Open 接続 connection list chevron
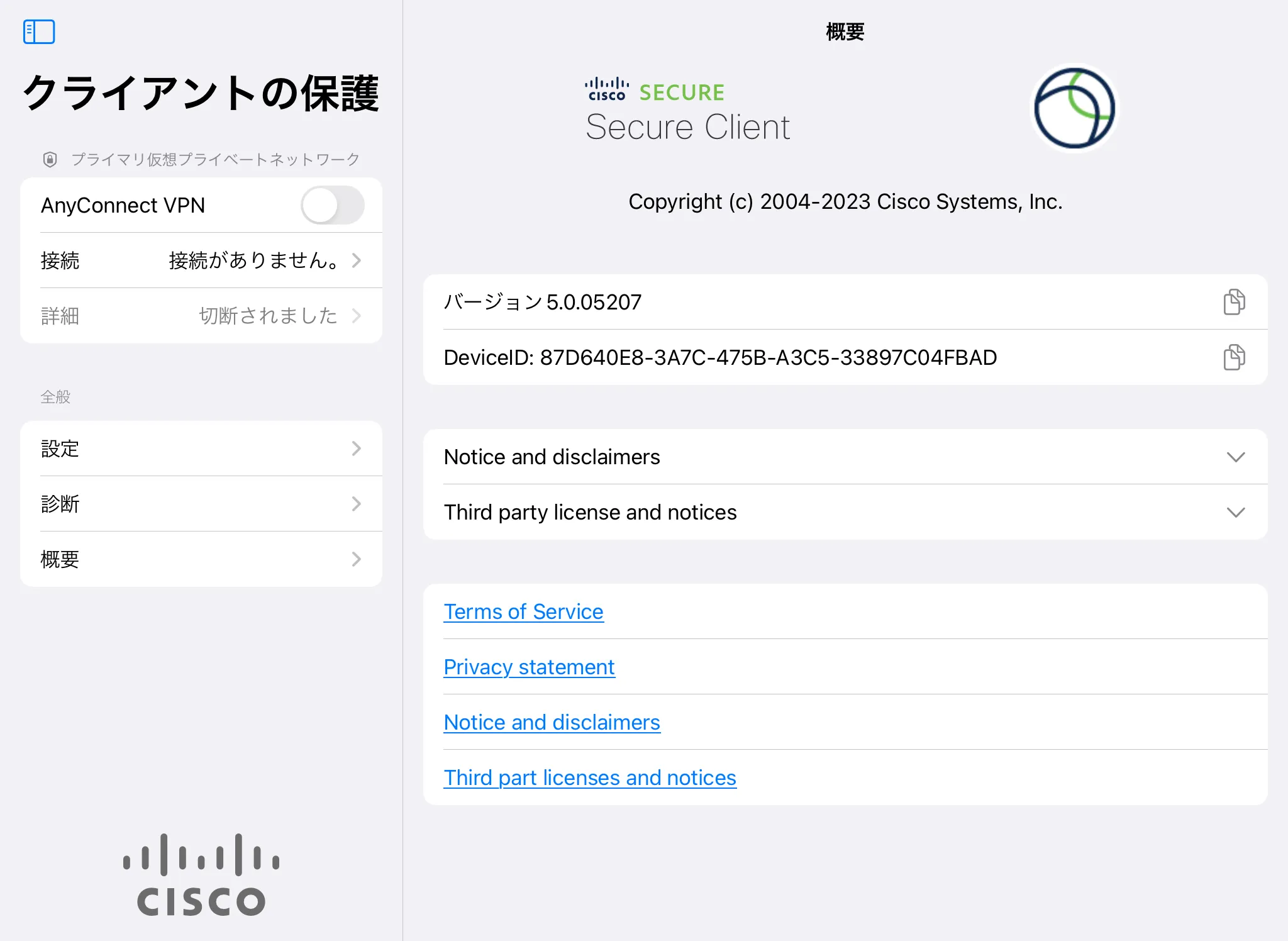This screenshot has height=941, width=1288. coord(356,260)
